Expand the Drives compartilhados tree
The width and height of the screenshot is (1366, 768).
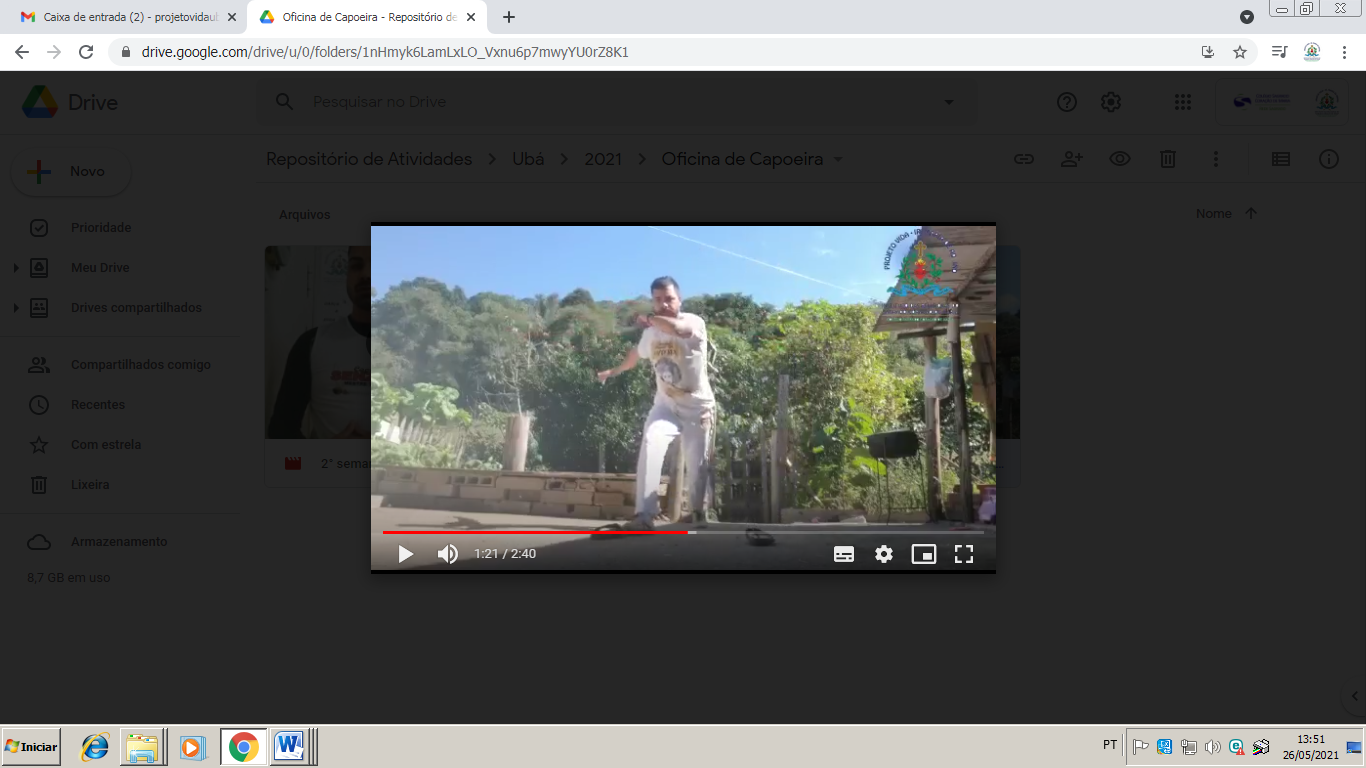tap(15, 308)
